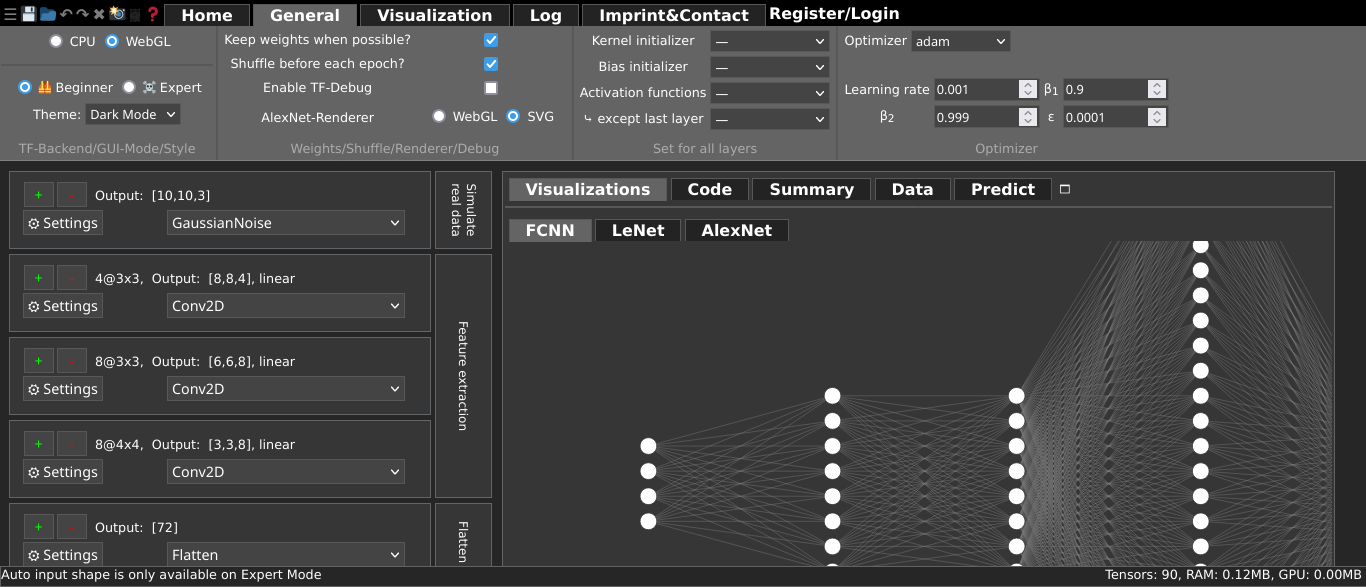Click the floppy disk save icon
Image resolution: width=1366 pixels, height=587 pixels.
pyautogui.click(x=29, y=14)
